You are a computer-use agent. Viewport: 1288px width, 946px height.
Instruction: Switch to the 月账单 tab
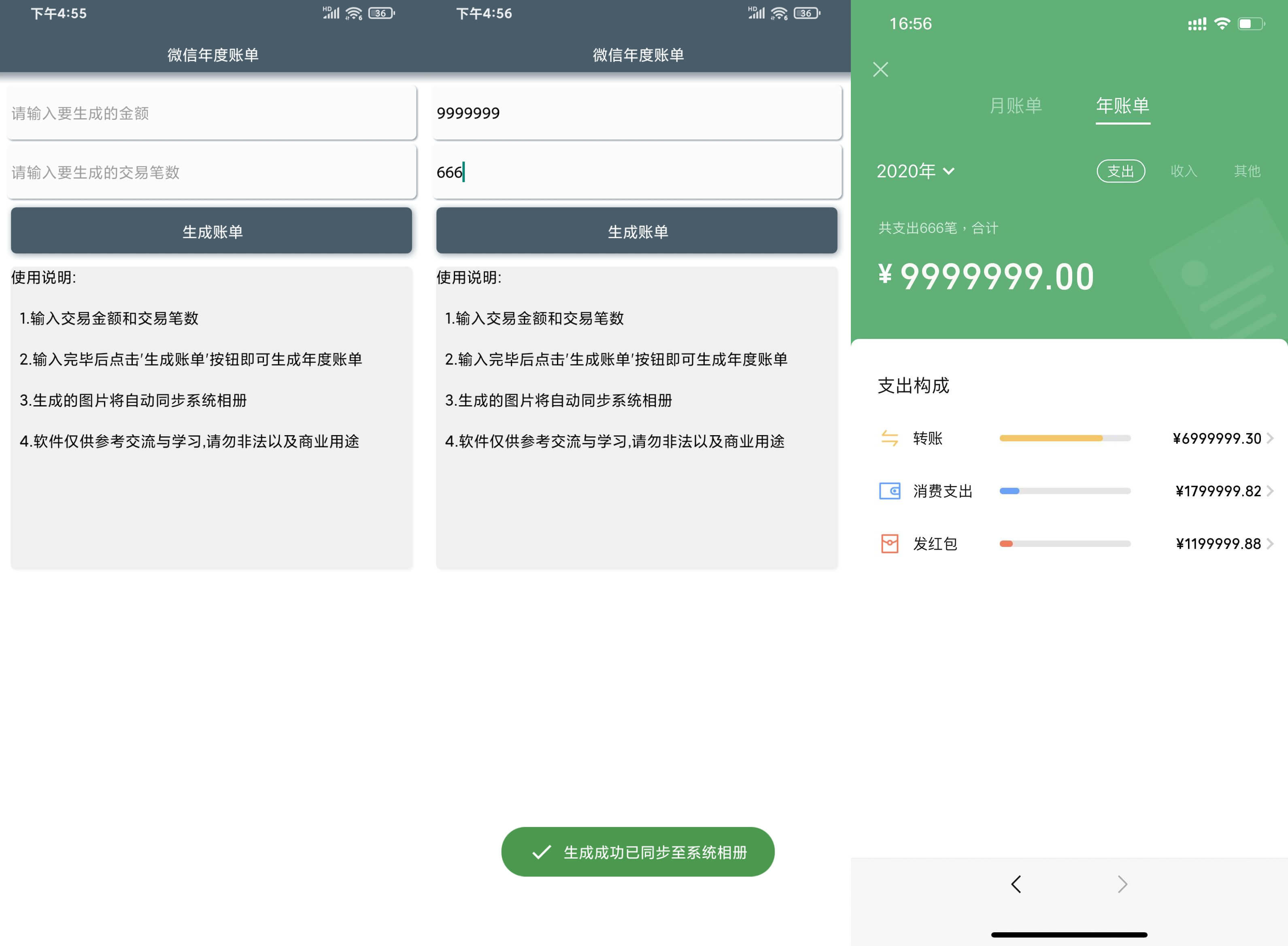click(1016, 106)
